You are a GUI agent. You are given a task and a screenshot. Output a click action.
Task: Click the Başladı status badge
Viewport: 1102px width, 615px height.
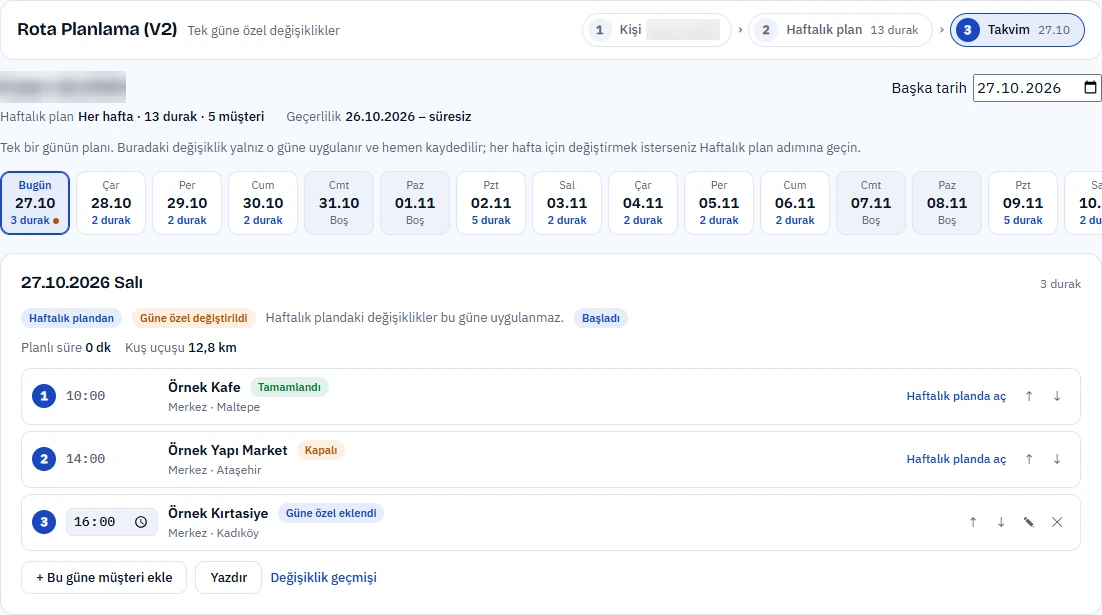(601, 318)
